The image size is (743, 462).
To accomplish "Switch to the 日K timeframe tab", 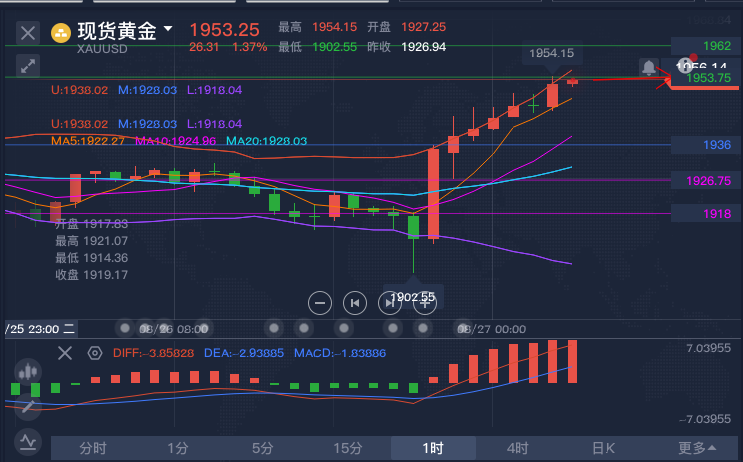I will [x=603, y=448].
